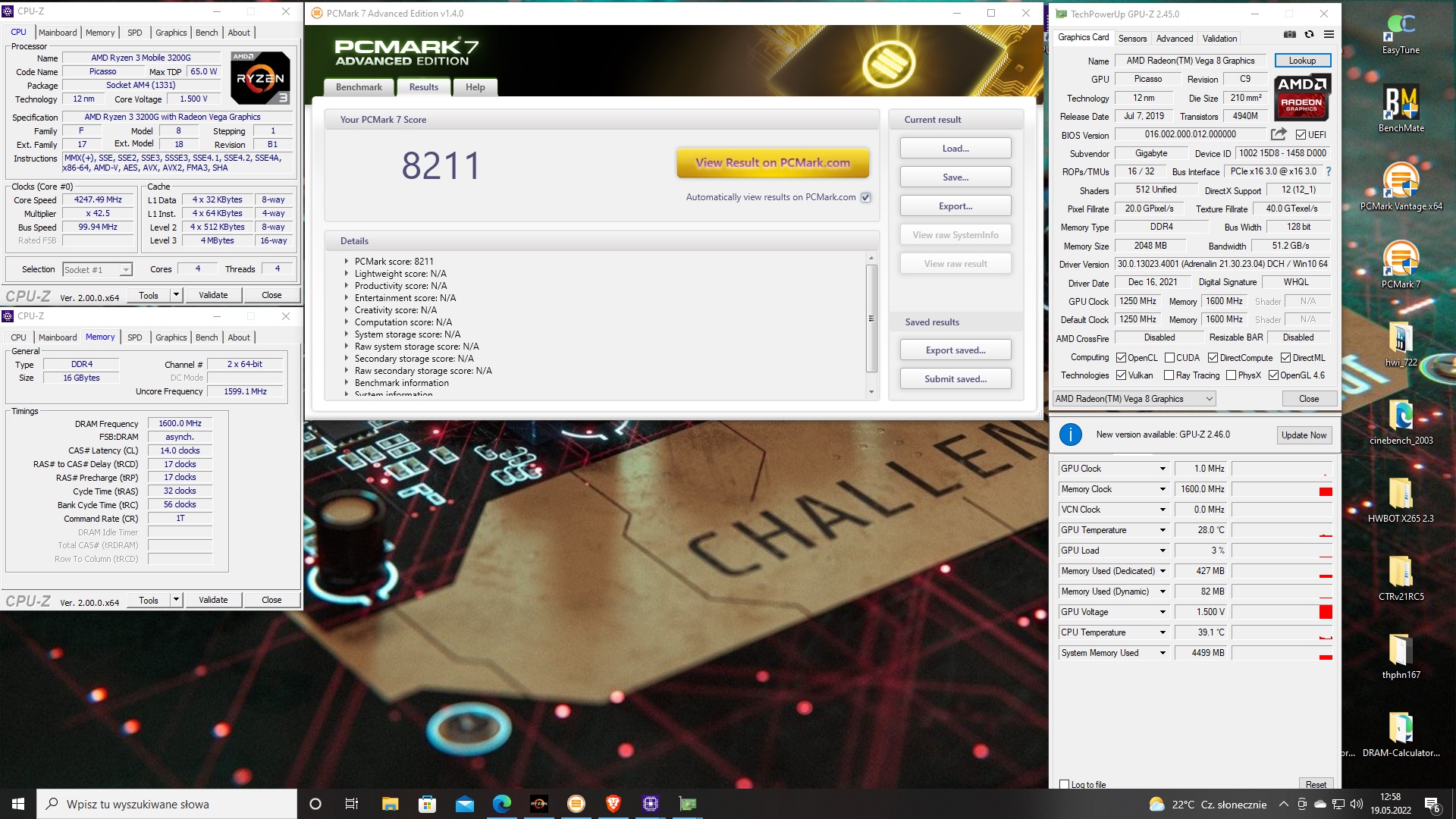Click Update Now in GPU-Z
The height and width of the screenshot is (819, 1456).
[1304, 435]
